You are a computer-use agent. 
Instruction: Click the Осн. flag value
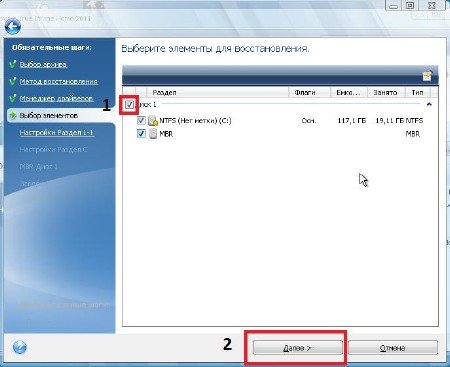coord(309,120)
